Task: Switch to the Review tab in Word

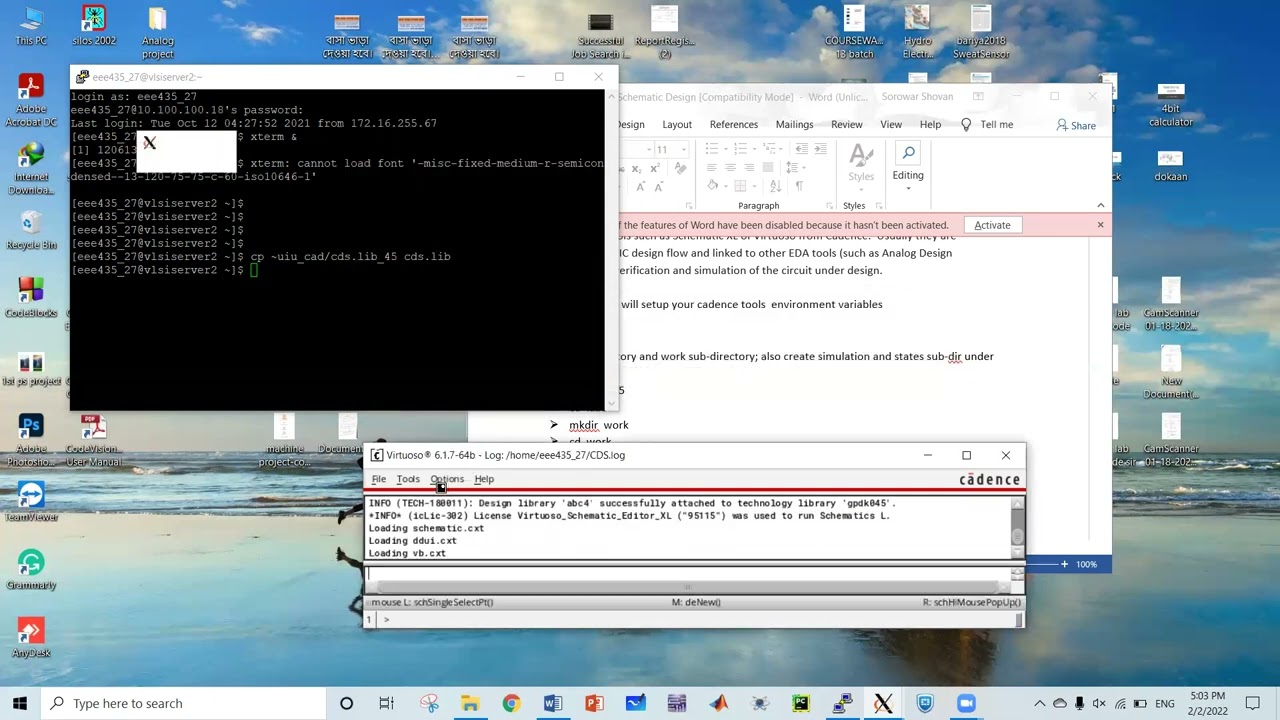Action: pos(846,124)
